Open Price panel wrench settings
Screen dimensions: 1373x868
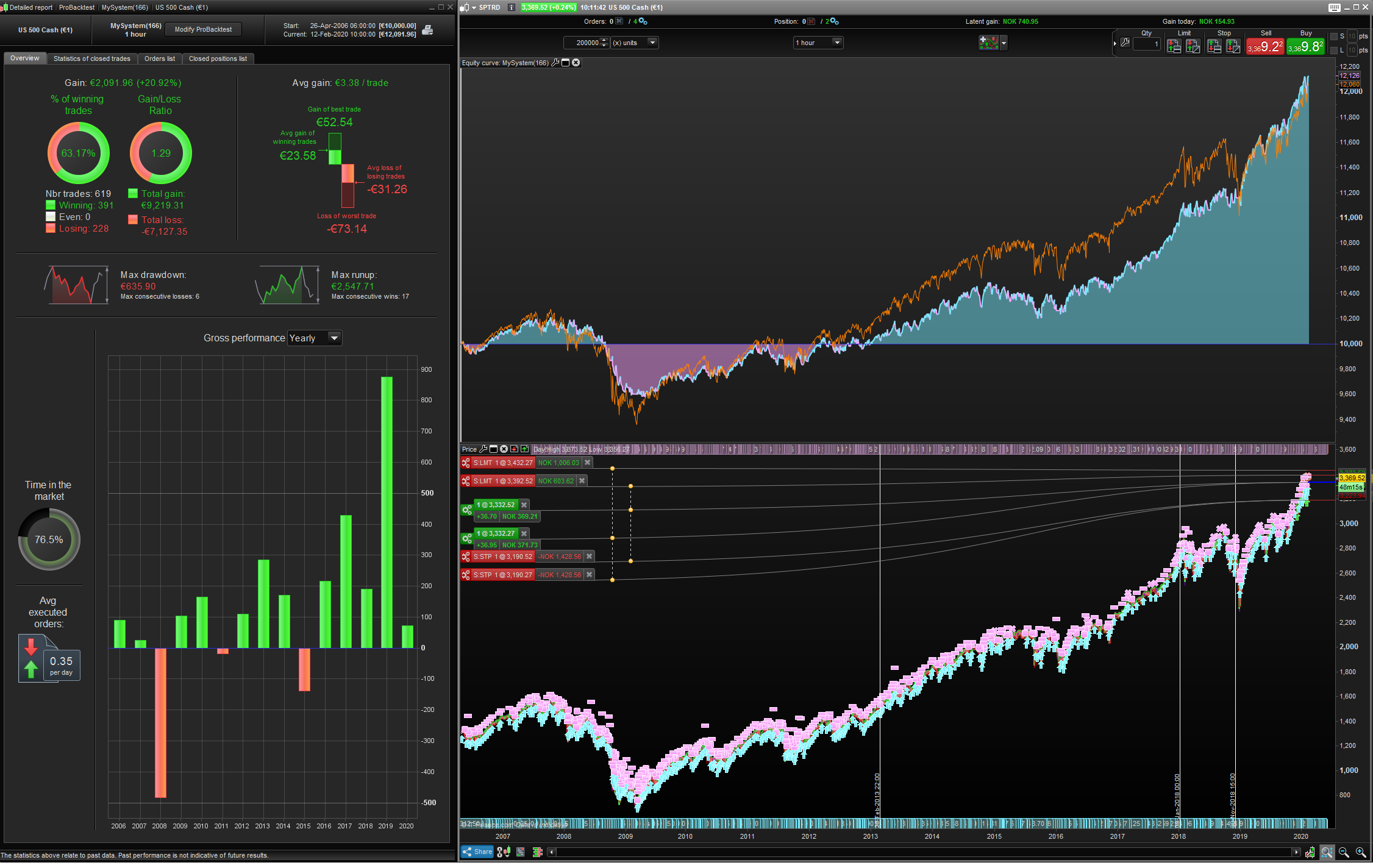tap(483, 449)
